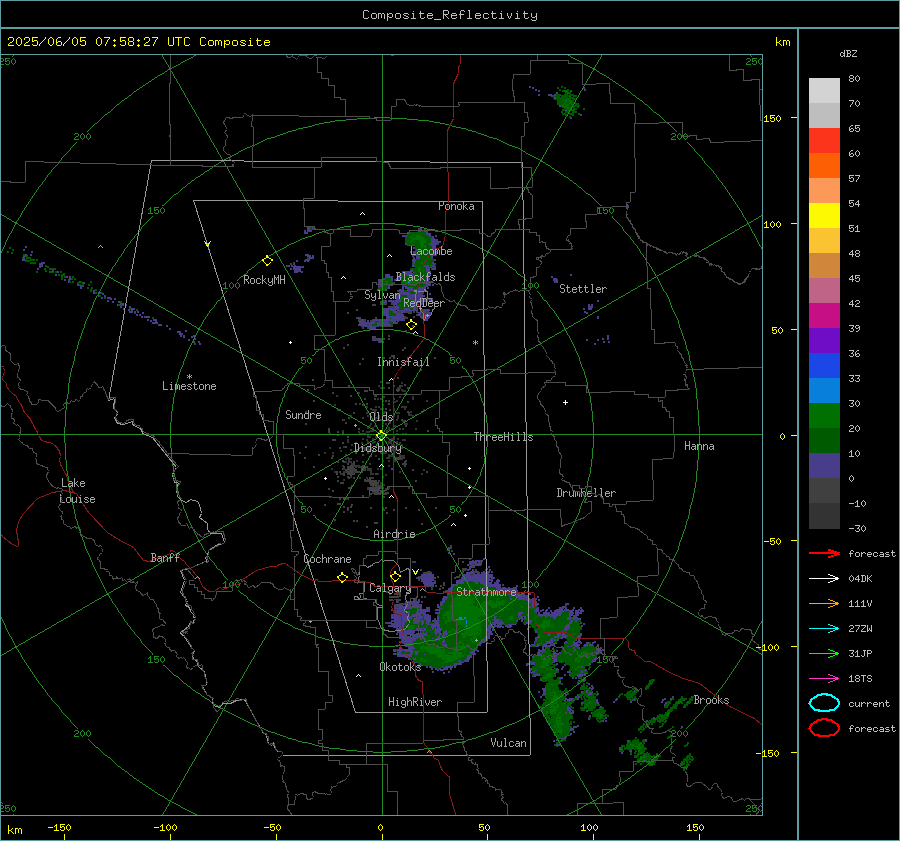Screen dimensions: 900x841
Task: Pick the magenta 18TS arrow legend icon
Action: point(824,679)
